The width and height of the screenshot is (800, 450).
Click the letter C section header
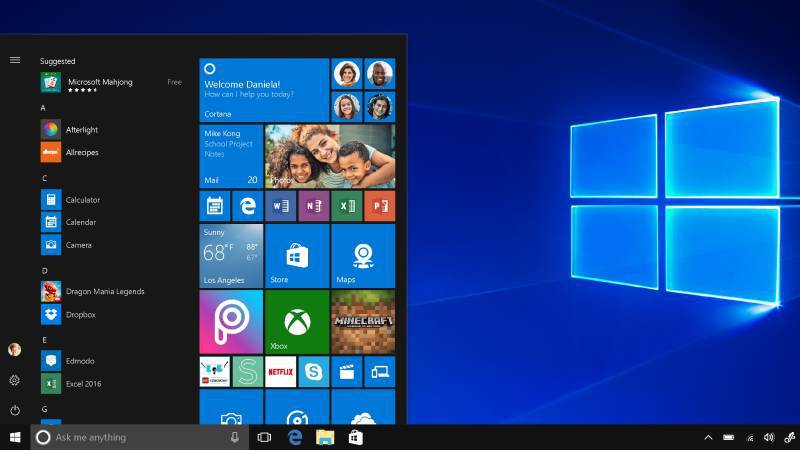coord(44,178)
